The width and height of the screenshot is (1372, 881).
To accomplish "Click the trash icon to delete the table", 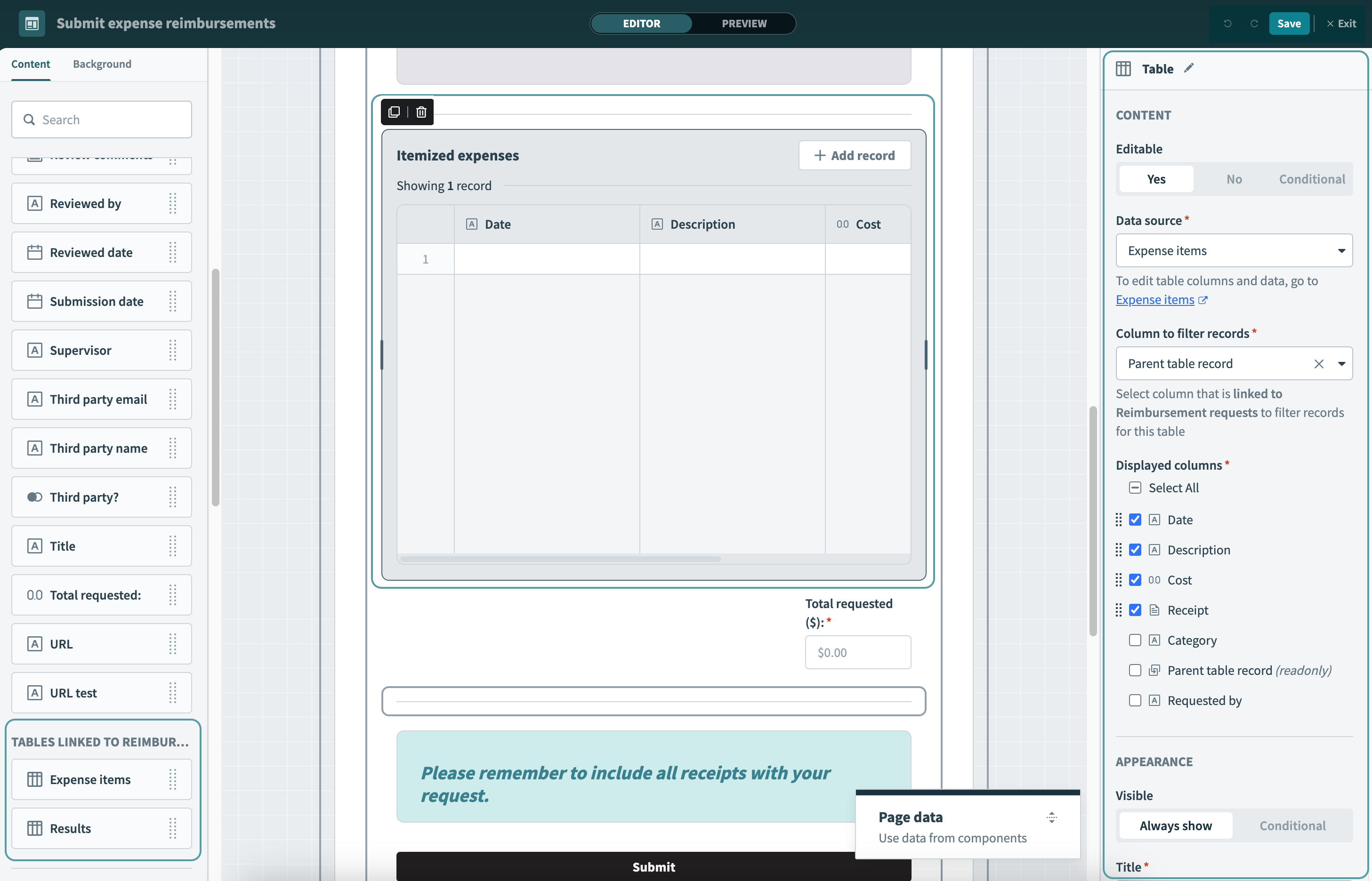I will click(421, 112).
